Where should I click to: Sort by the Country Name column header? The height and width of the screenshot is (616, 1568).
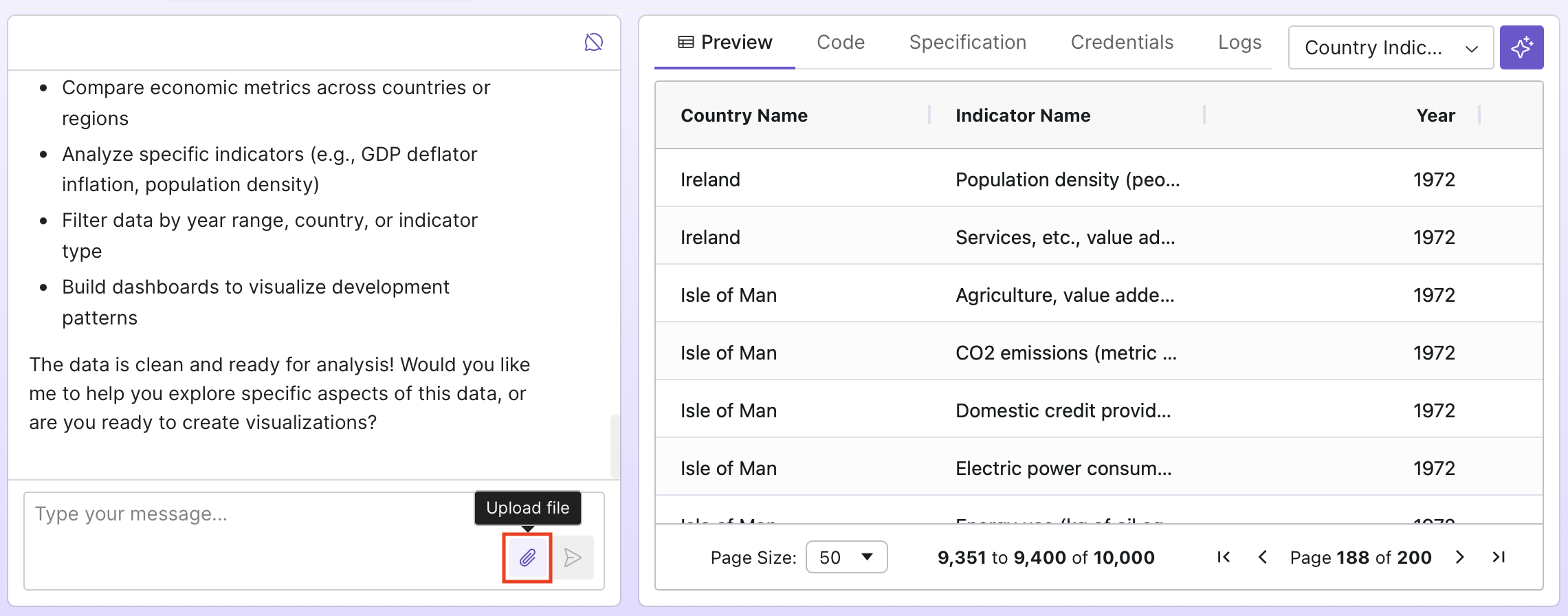click(744, 115)
